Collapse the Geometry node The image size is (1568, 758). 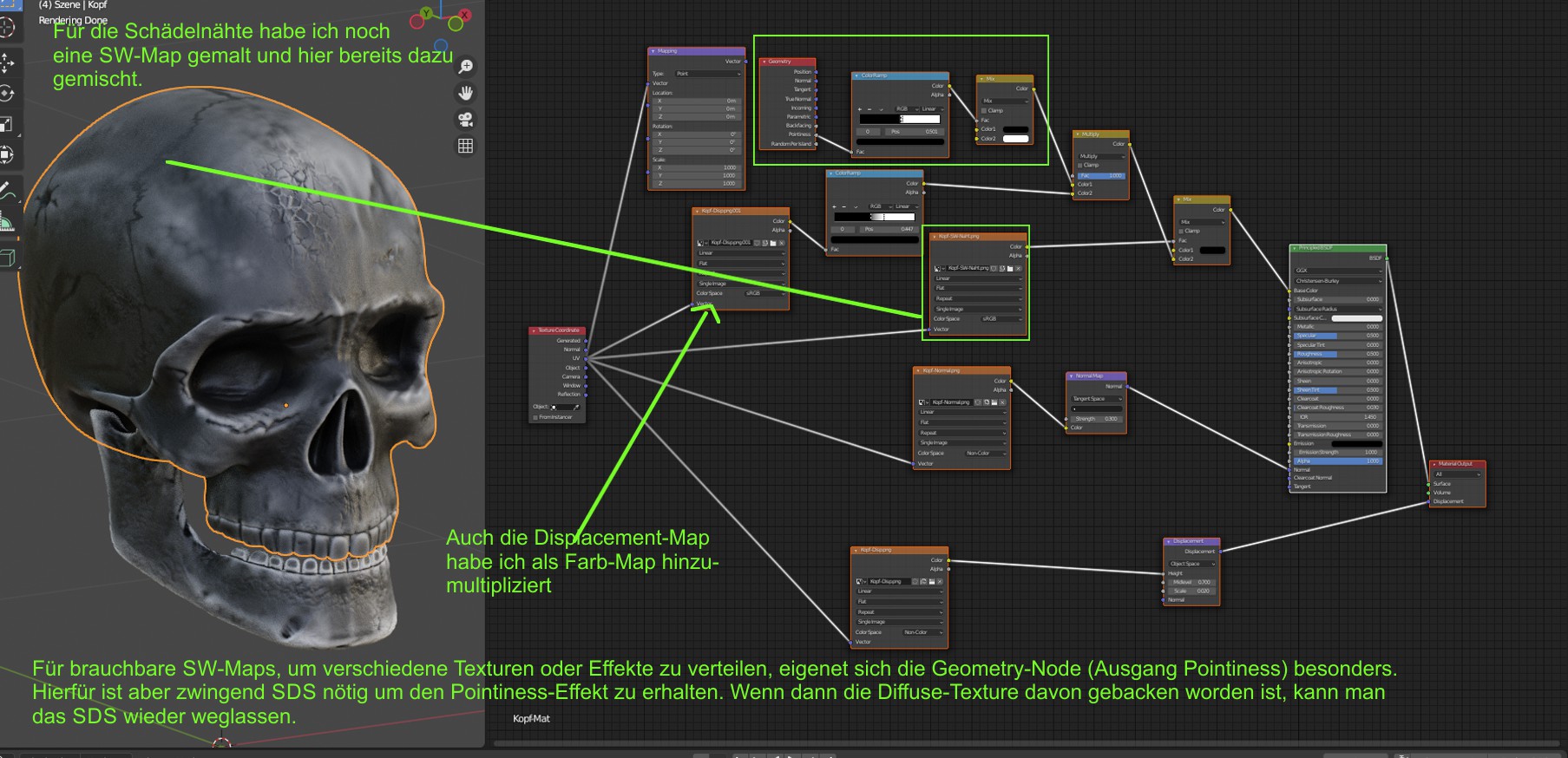click(764, 62)
